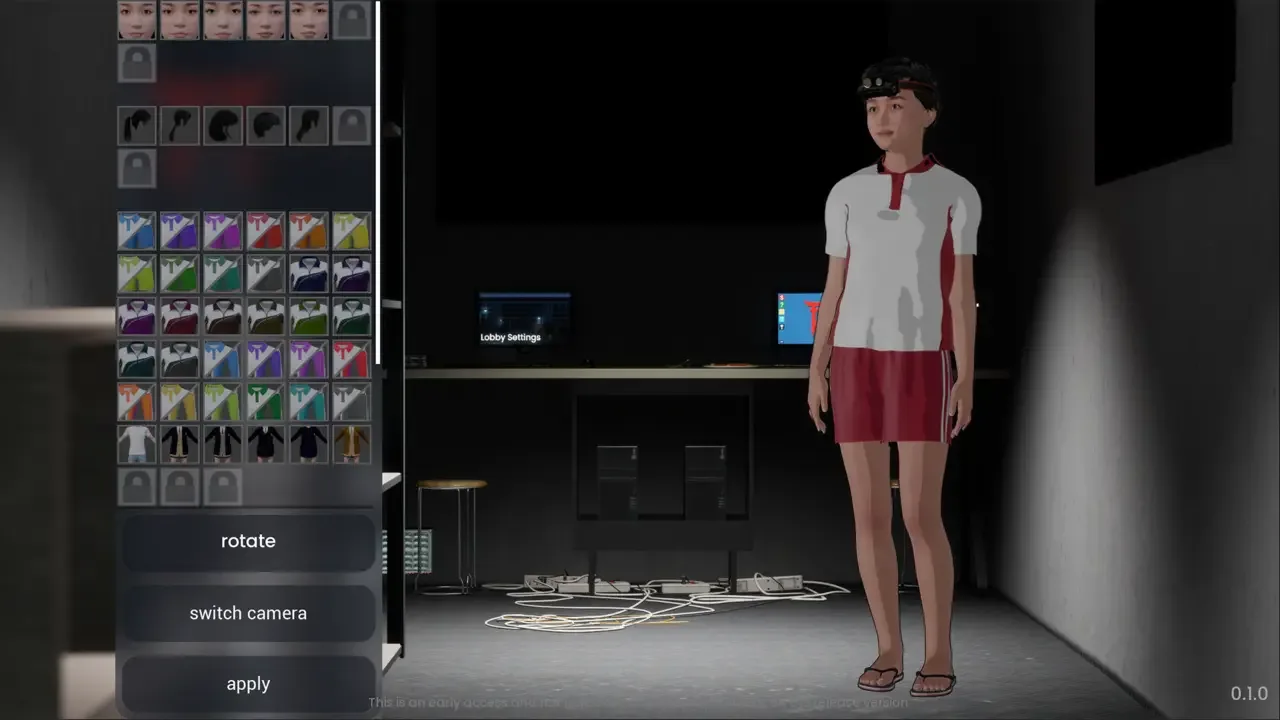Click the locked hairstyle slot after fifth hair
The height and width of the screenshot is (720, 1280).
point(352,126)
